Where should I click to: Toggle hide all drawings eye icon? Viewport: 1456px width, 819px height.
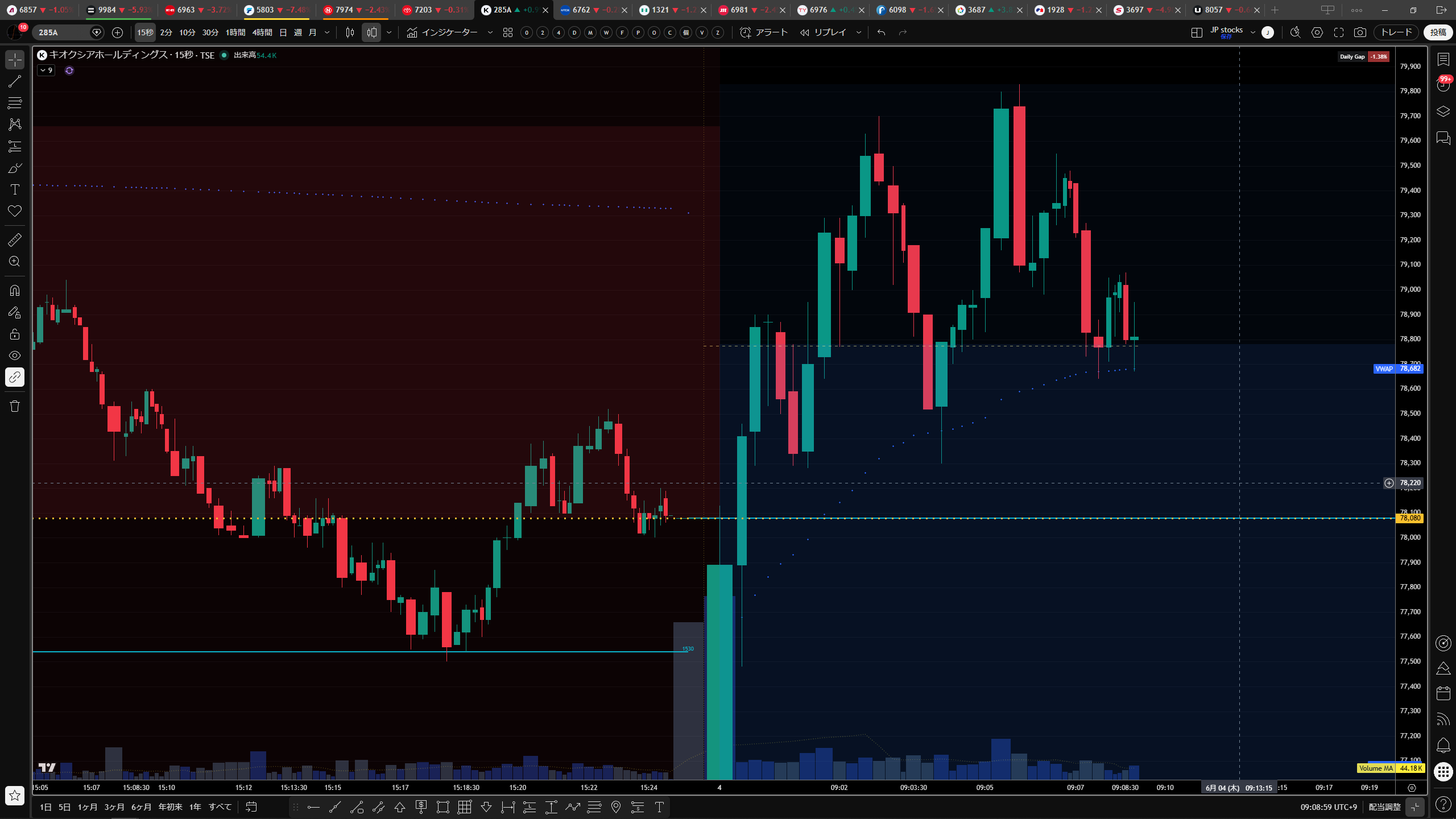(x=15, y=355)
